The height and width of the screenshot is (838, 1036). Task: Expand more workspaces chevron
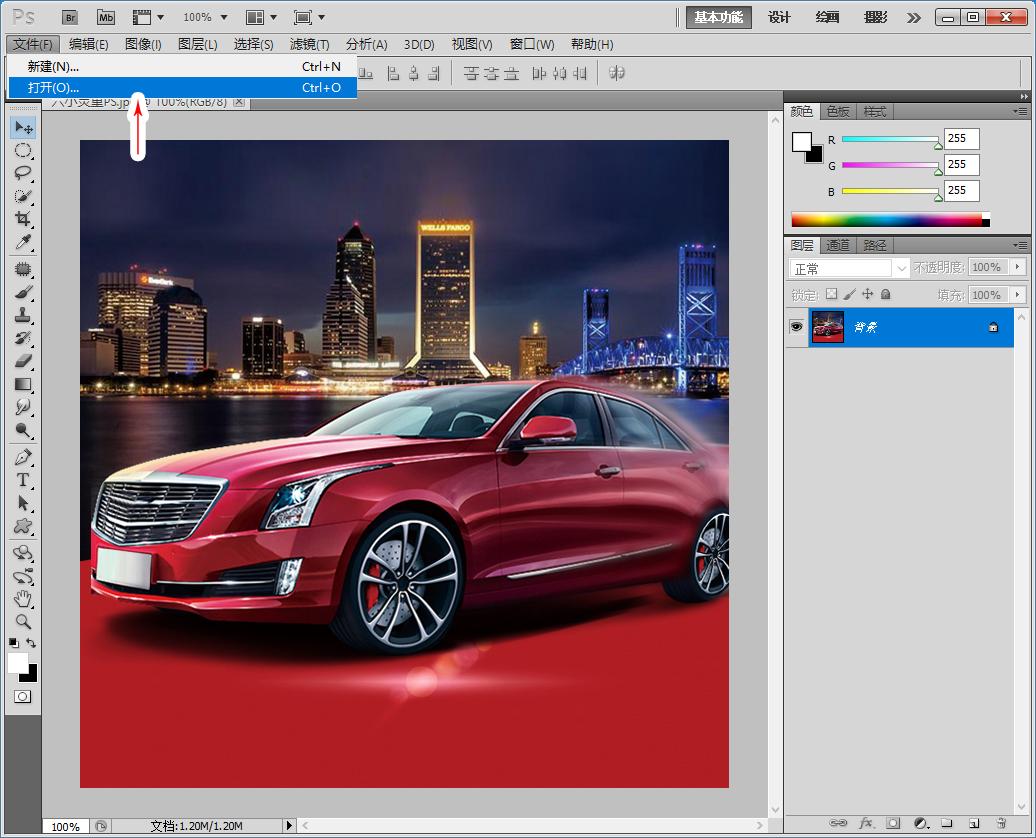click(x=913, y=18)
